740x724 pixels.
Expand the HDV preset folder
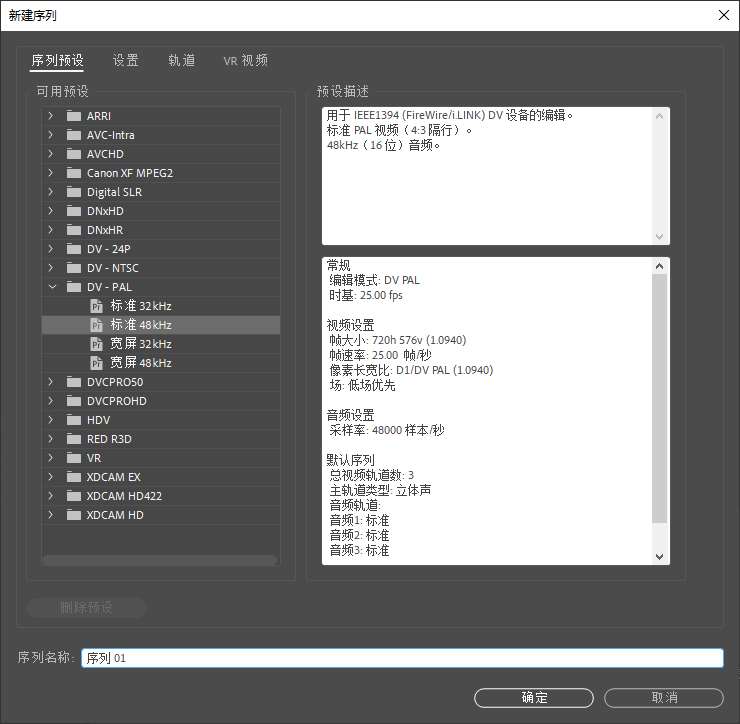[51, 420]
